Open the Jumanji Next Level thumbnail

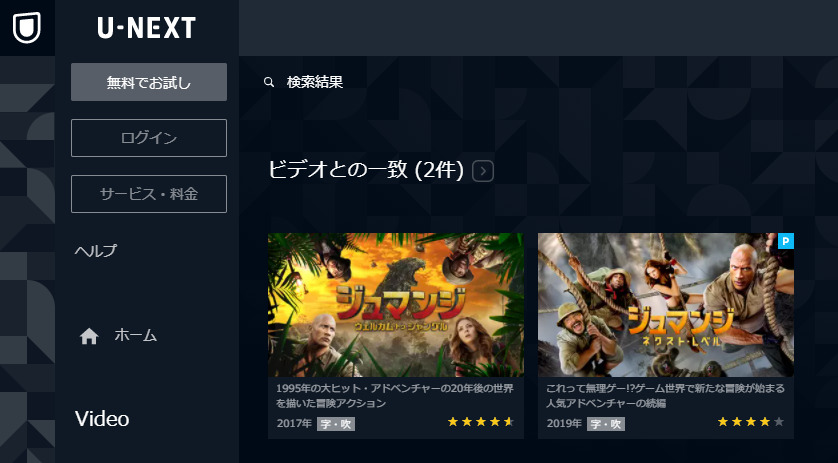(x=666, y=305)
